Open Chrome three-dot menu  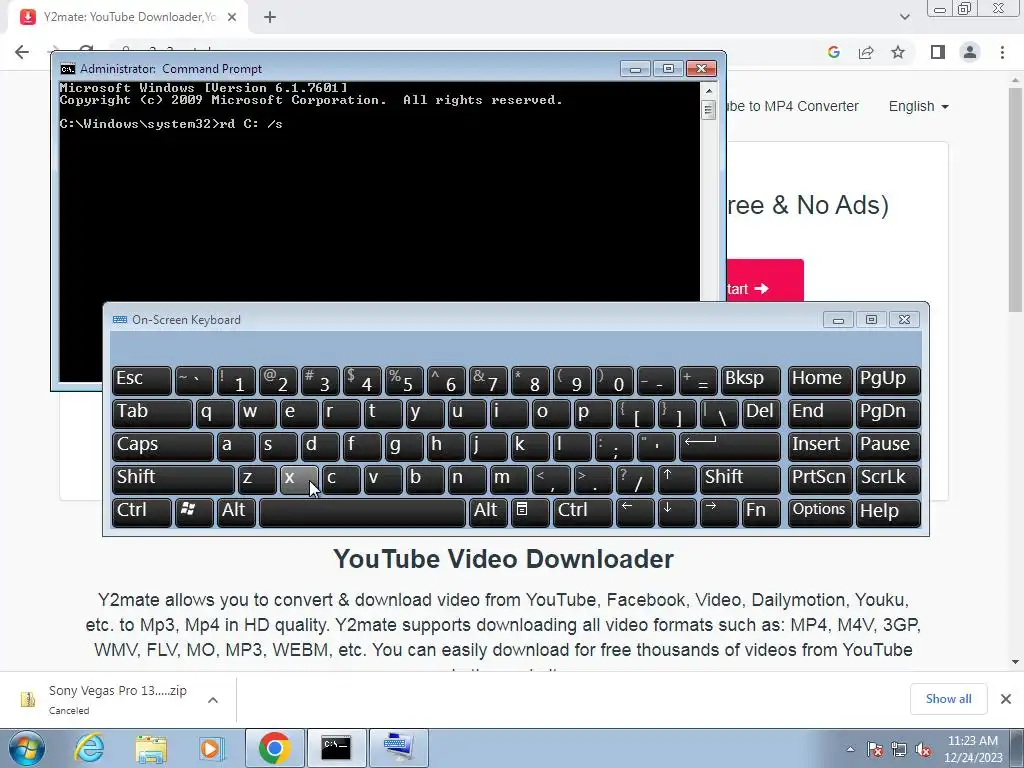(x=1002, y=52)
